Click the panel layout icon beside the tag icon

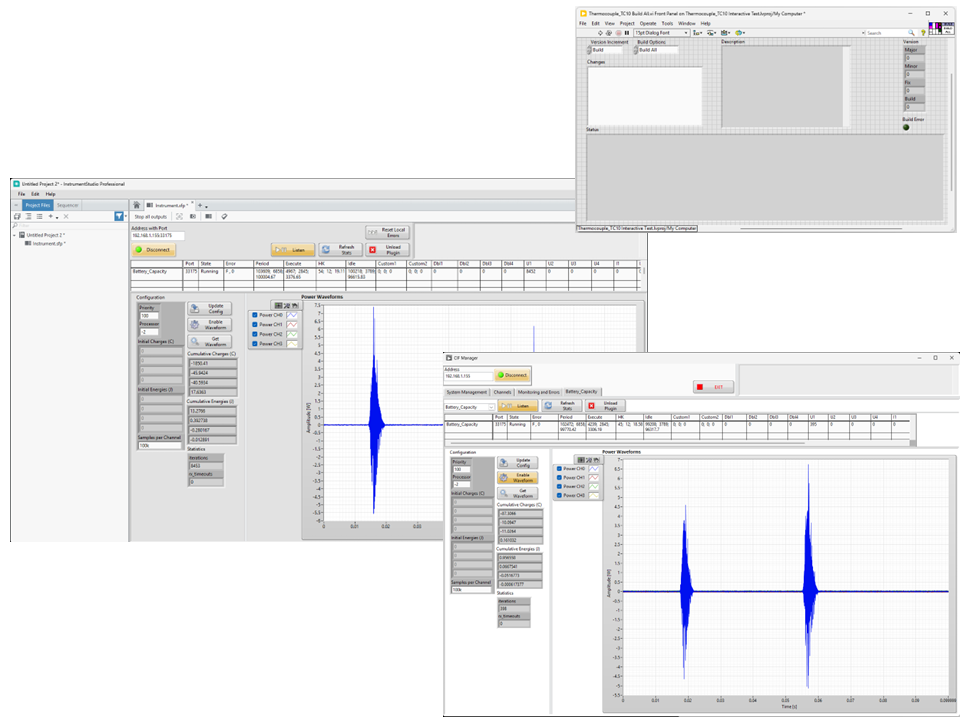tap(209, 216)
